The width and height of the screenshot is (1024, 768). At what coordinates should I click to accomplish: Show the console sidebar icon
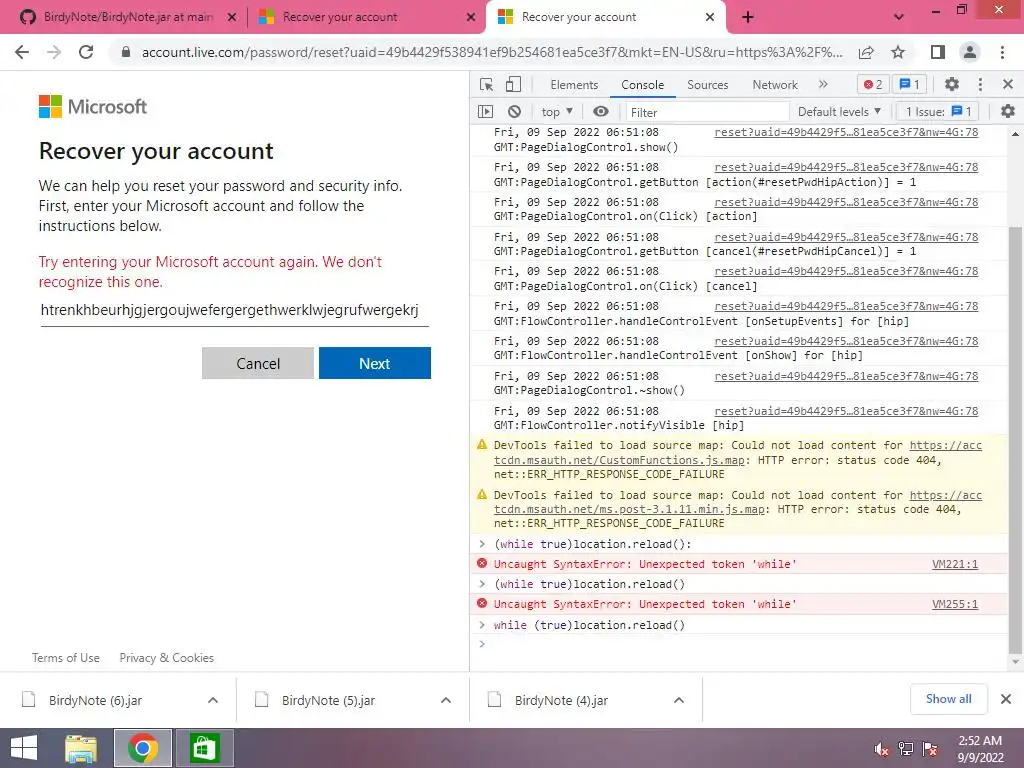[485, 112]
